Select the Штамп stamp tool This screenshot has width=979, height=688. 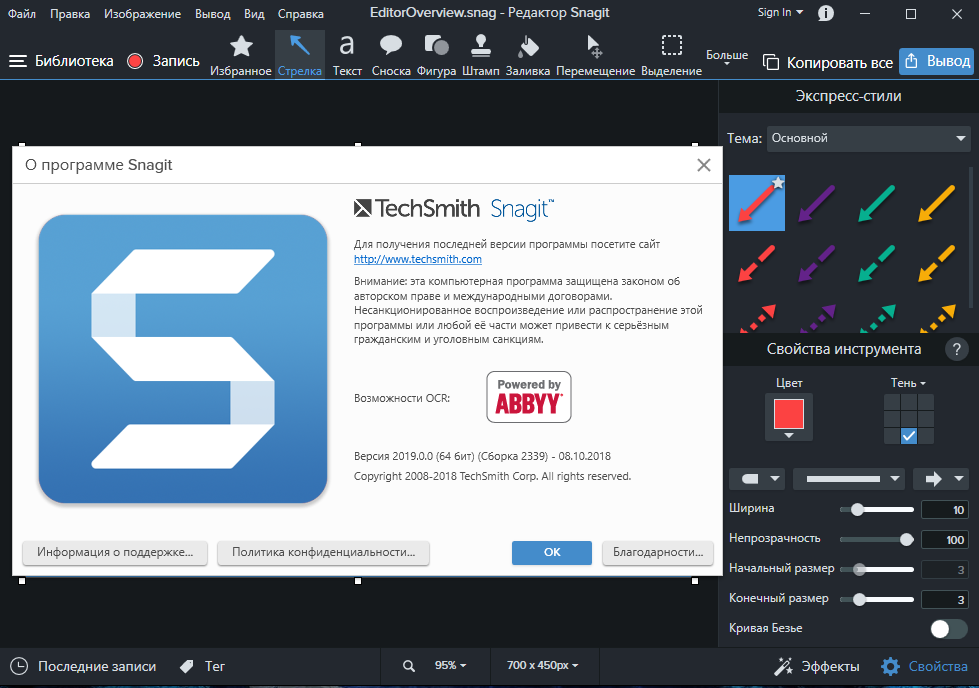(481, 55)
